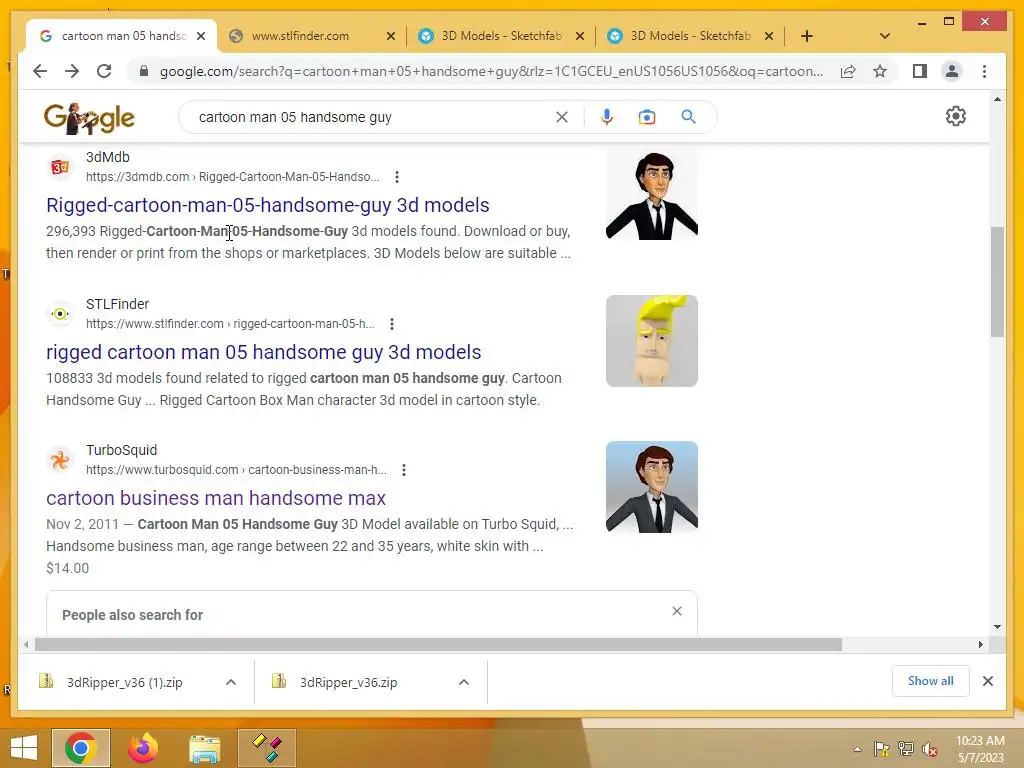Viewport: 1024px width, 768px height.
Task: Open Action Center flag tray icon
Action: click(x=881, y=749)
